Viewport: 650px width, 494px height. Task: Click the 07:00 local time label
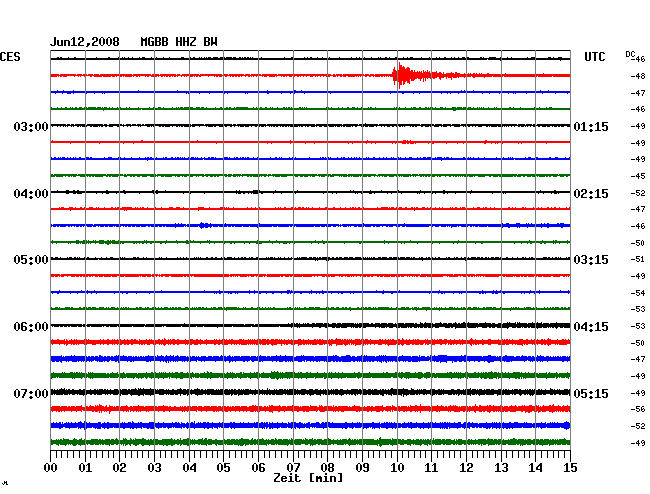(31, 393)
